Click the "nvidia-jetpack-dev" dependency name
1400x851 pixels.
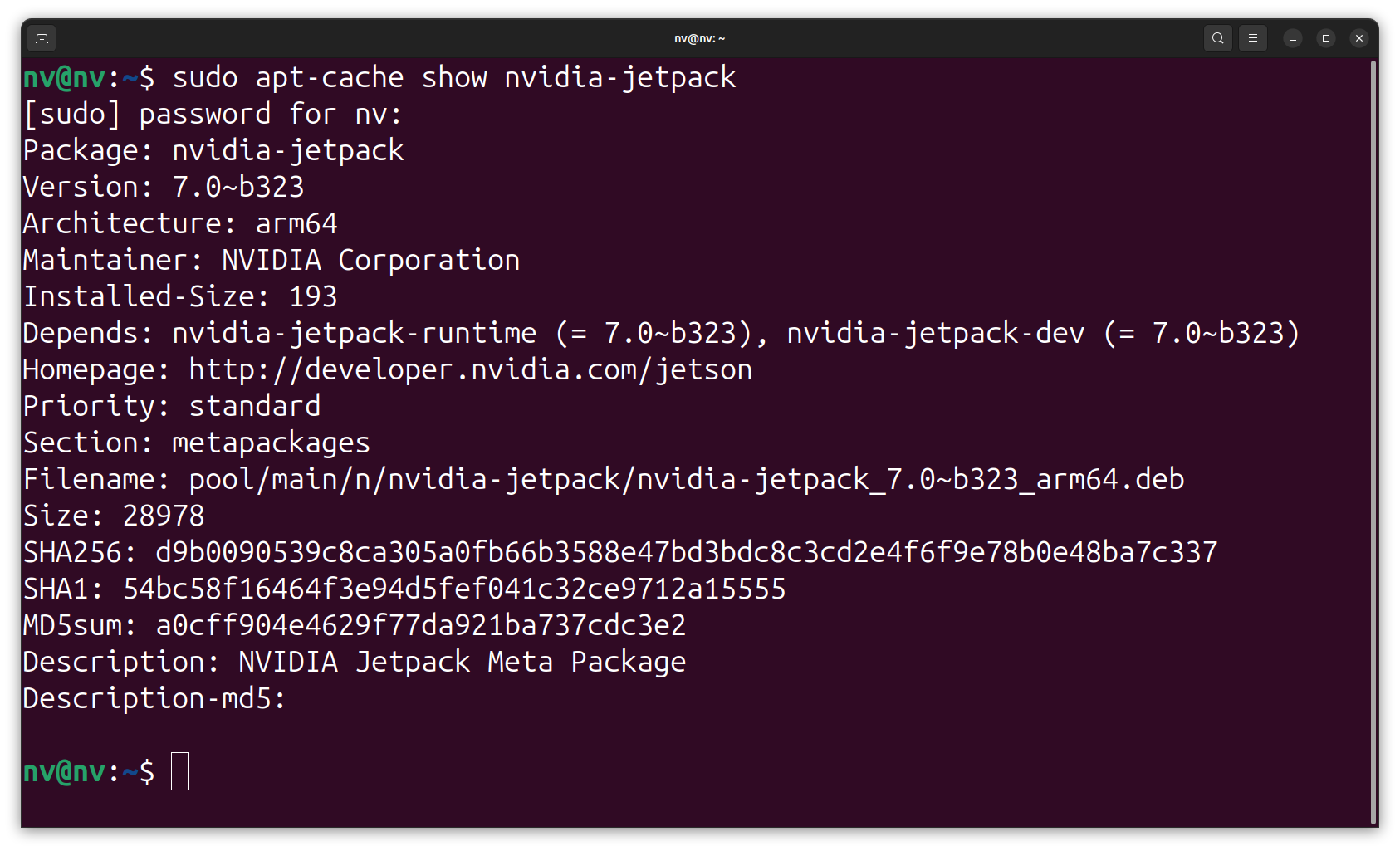point(936,333)
